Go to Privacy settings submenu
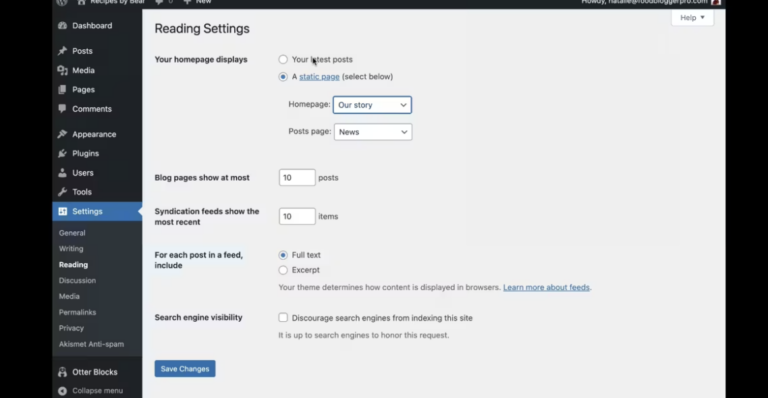 coord(72,328)
